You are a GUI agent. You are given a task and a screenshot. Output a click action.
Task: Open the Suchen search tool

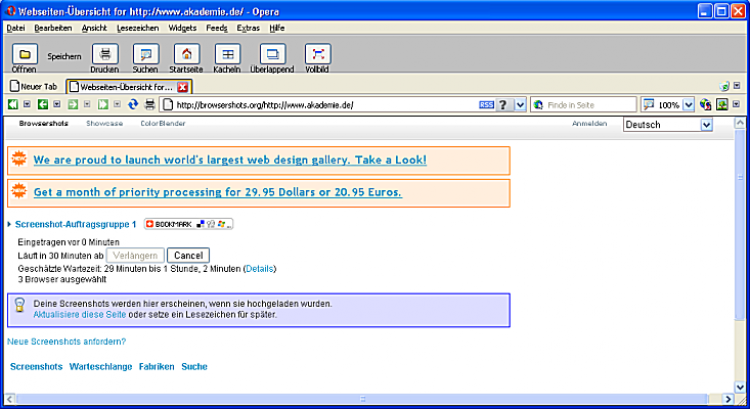[x=144, y=54]
